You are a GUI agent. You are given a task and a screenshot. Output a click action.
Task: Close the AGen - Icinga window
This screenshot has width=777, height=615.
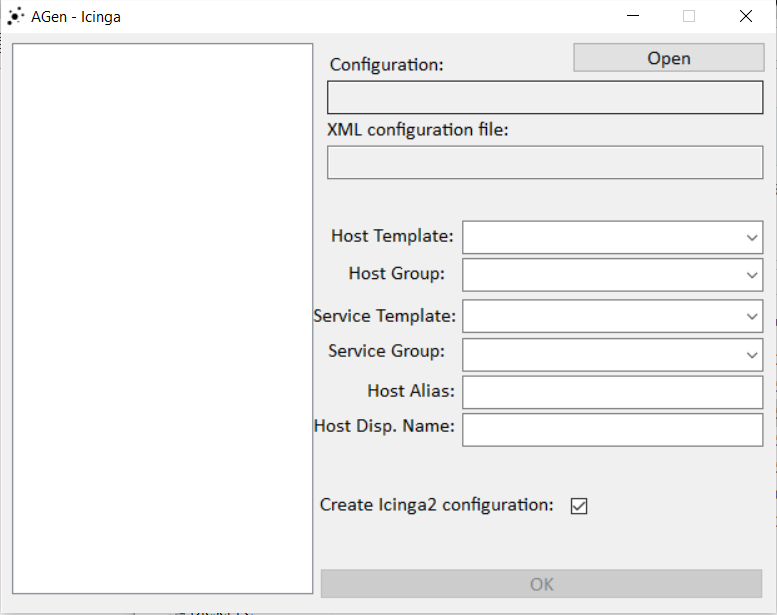click(746, 16)
